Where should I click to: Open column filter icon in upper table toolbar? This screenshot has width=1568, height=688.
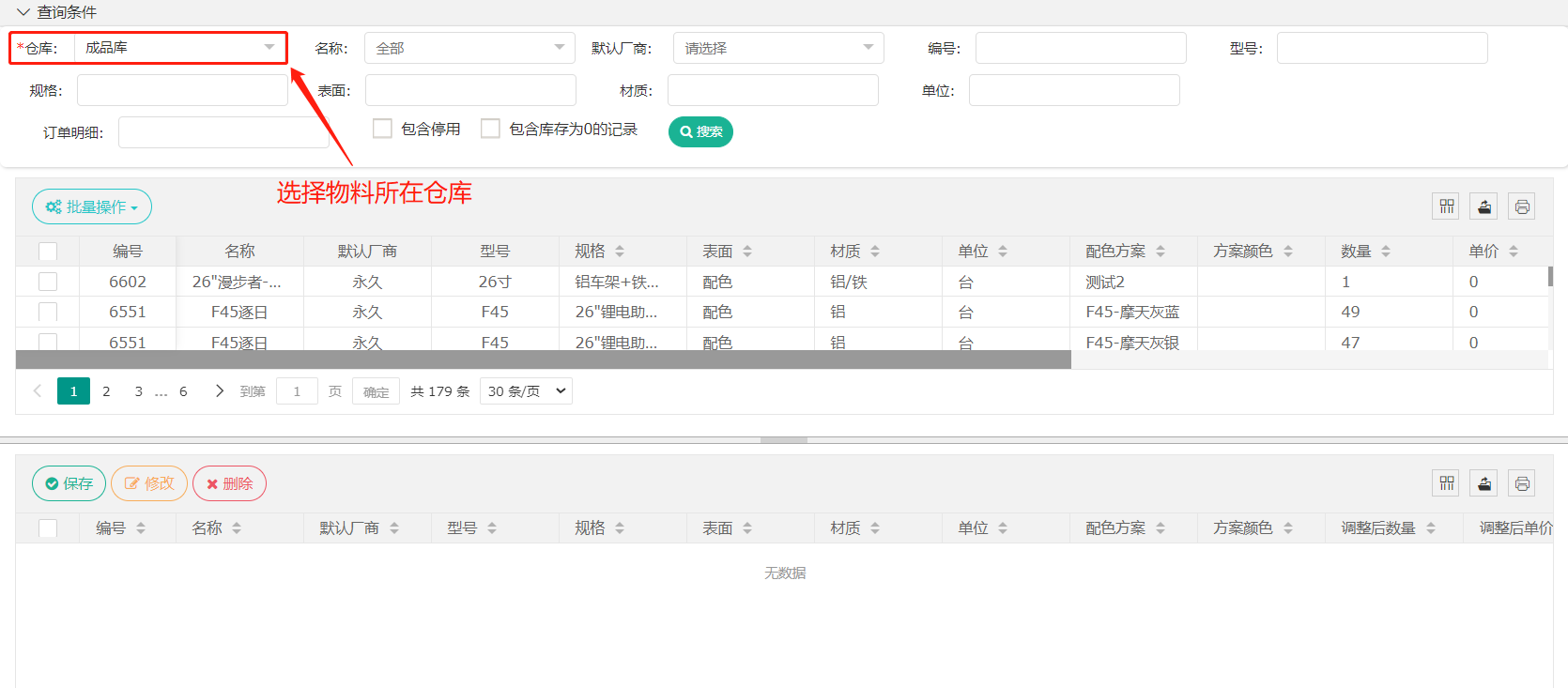(x=1446, y=206)
